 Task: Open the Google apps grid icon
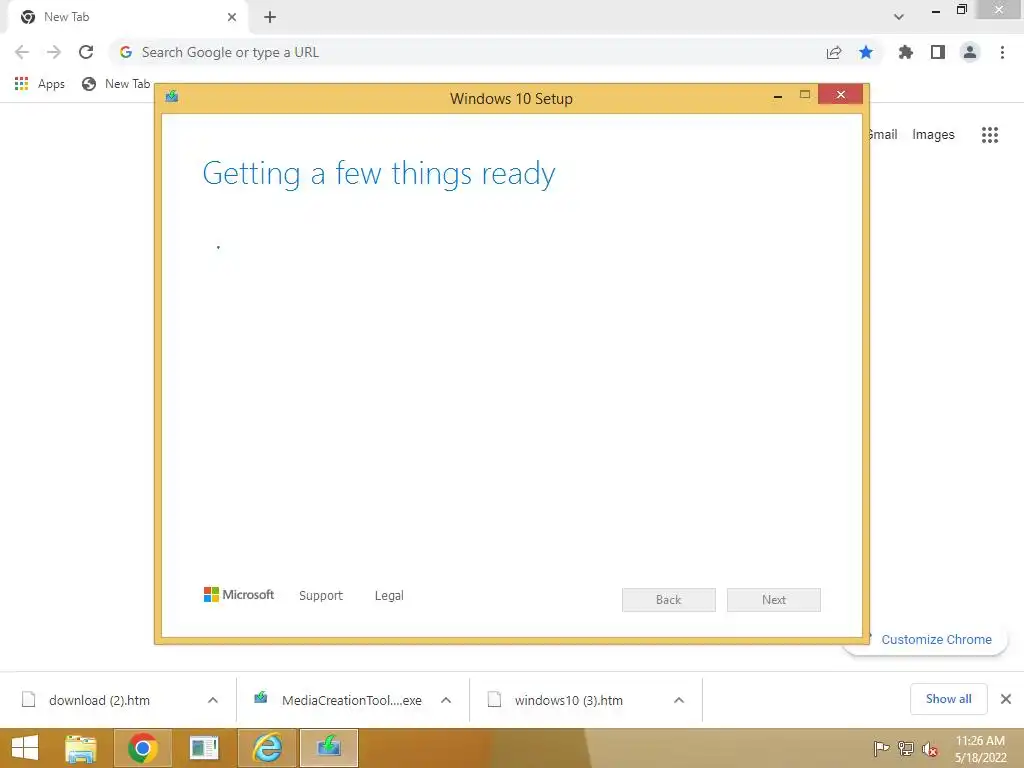pos(990,135)
